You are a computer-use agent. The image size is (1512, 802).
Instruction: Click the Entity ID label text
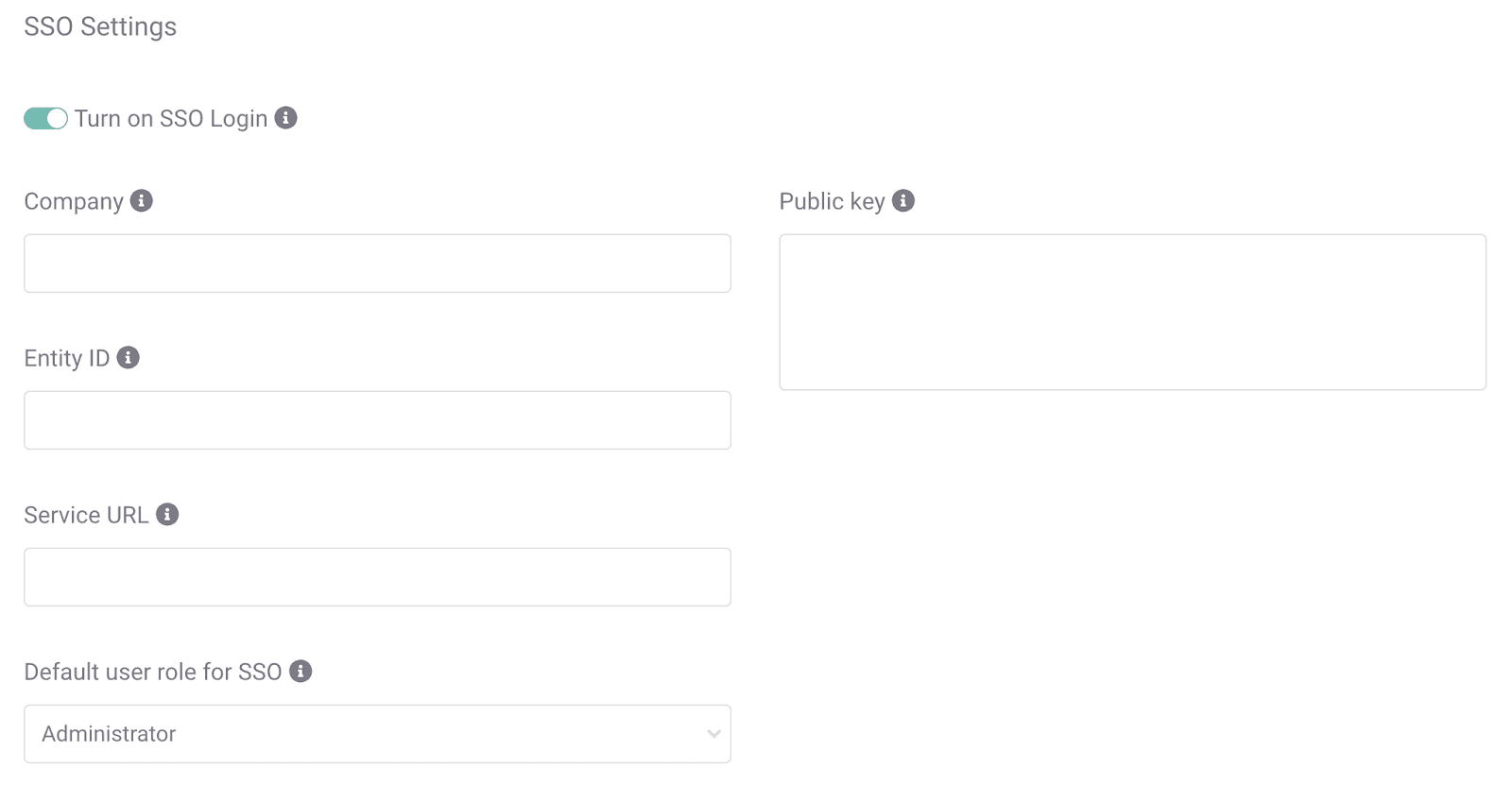pos(67,358)
